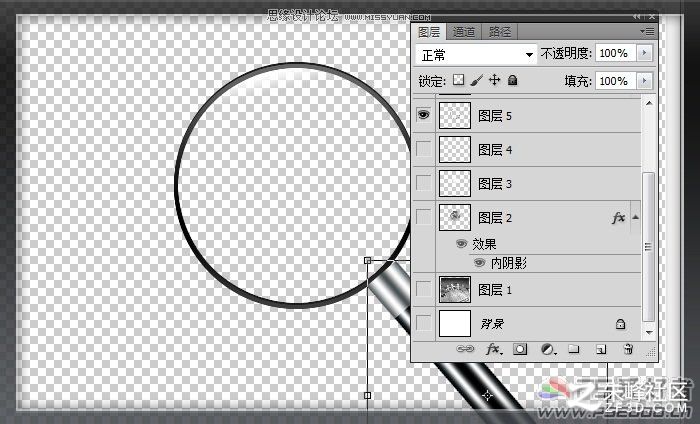
Task: Show 图层 4 via visibility box
Action: click(423, 149)
